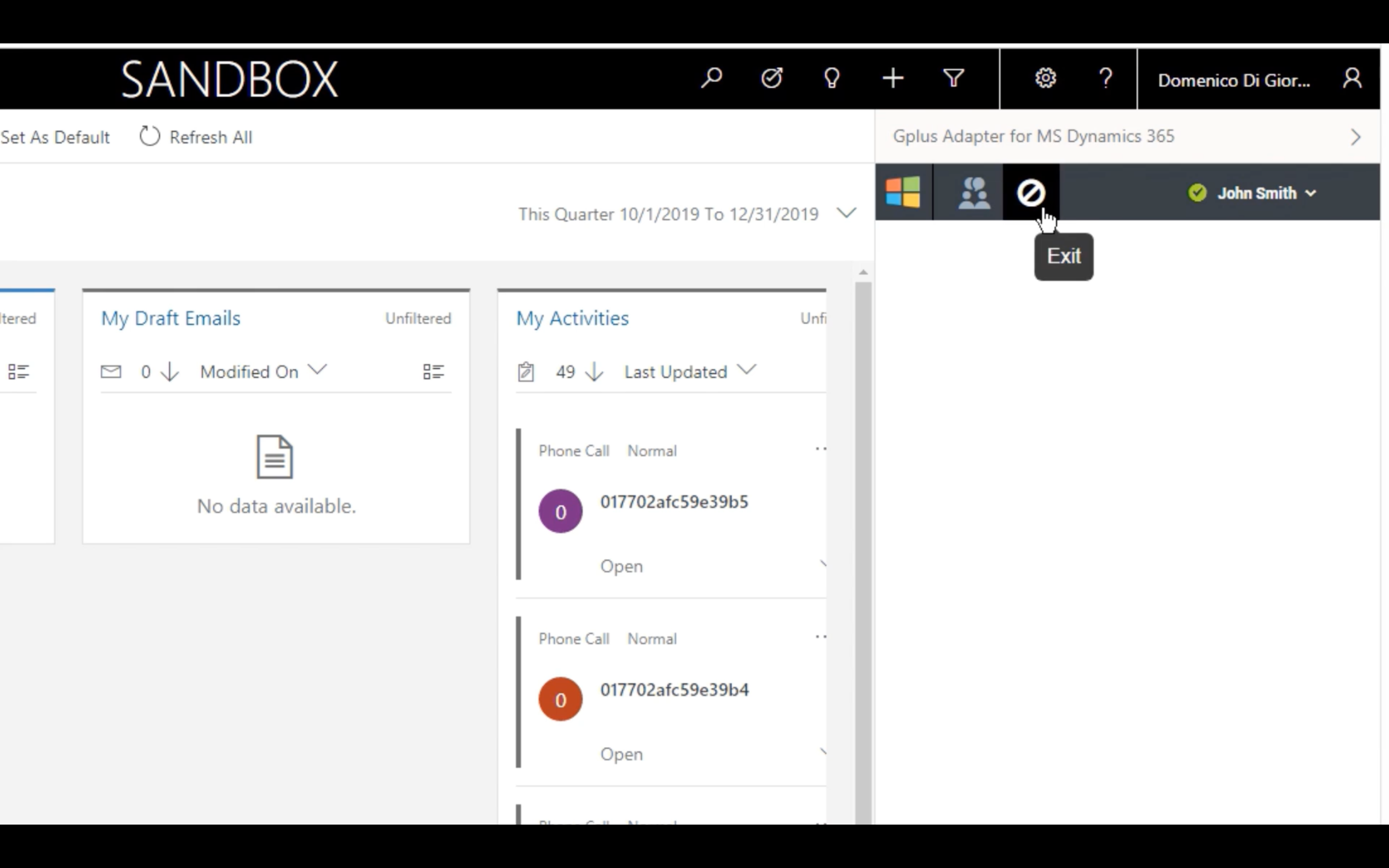Image resolution: width=1389 pixels, height=868 pixels.
Task: Click the No data available text
Action: tap(276, 506)
